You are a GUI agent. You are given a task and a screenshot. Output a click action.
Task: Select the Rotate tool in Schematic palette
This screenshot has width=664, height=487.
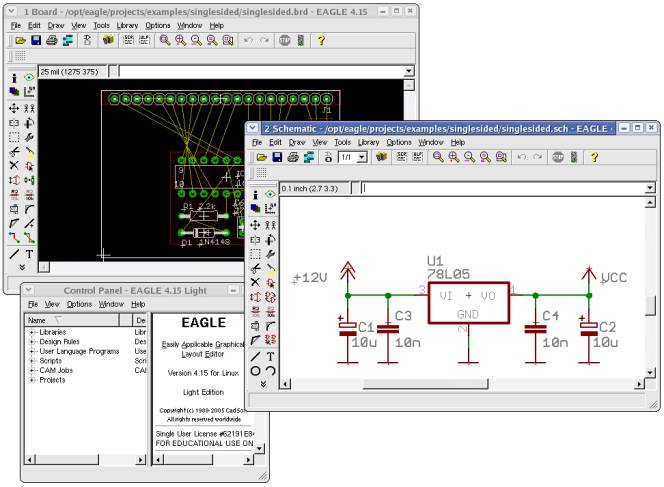point(270,240)
